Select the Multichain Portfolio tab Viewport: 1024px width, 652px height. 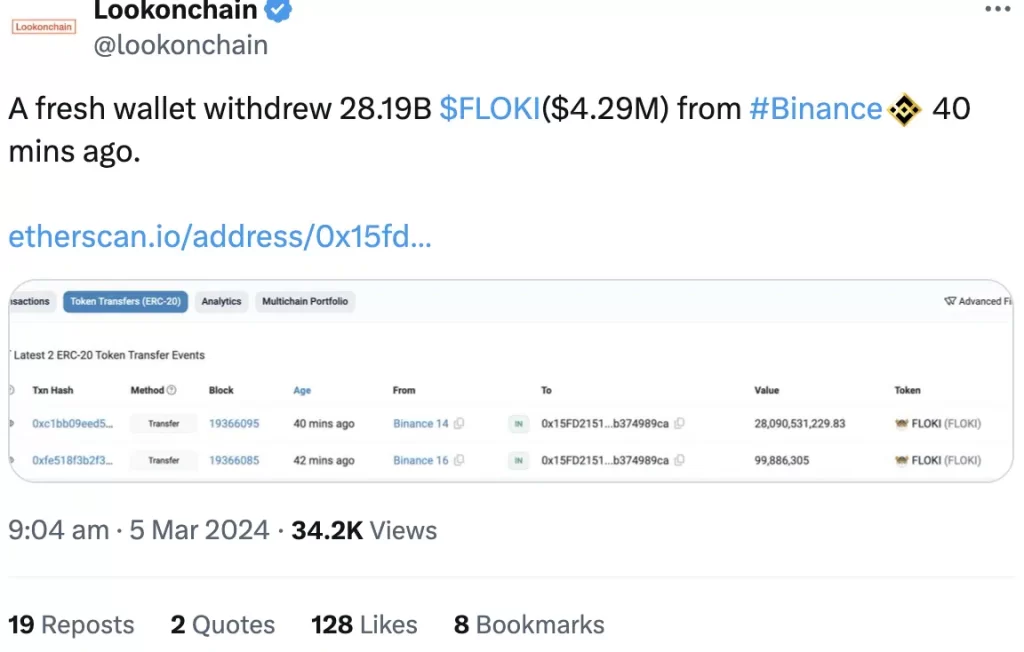[305, 301]
